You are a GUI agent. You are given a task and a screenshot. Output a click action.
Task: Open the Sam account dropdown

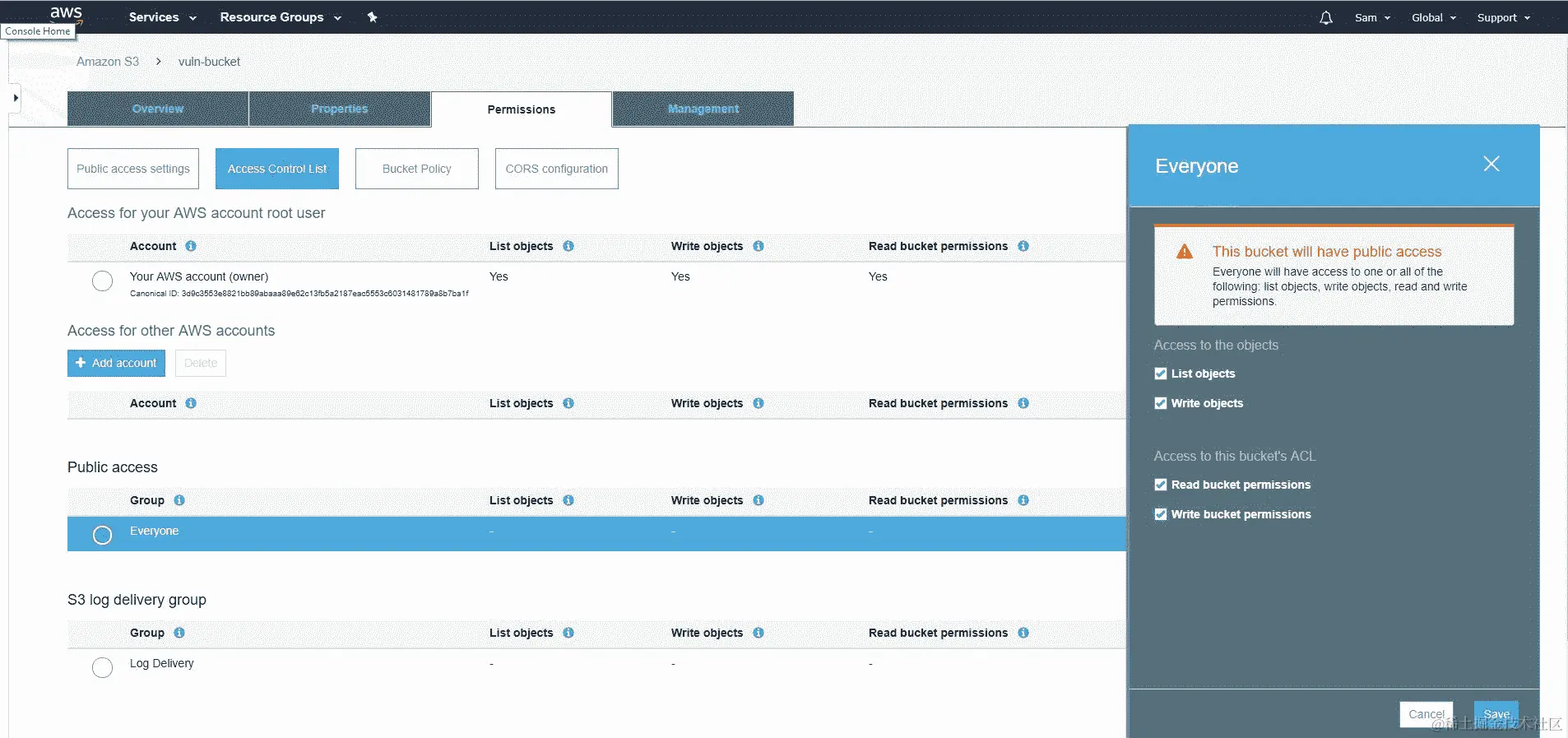tap(1372, 17)
